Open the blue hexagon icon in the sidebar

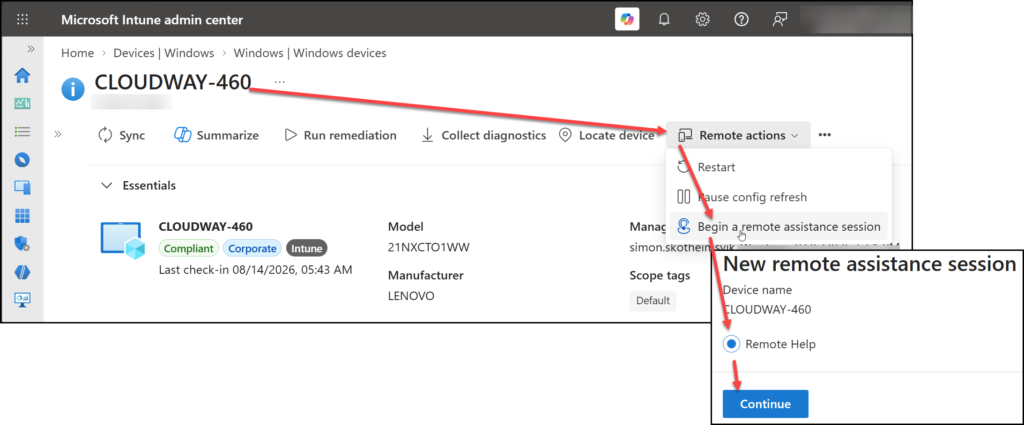coord(22,272)
